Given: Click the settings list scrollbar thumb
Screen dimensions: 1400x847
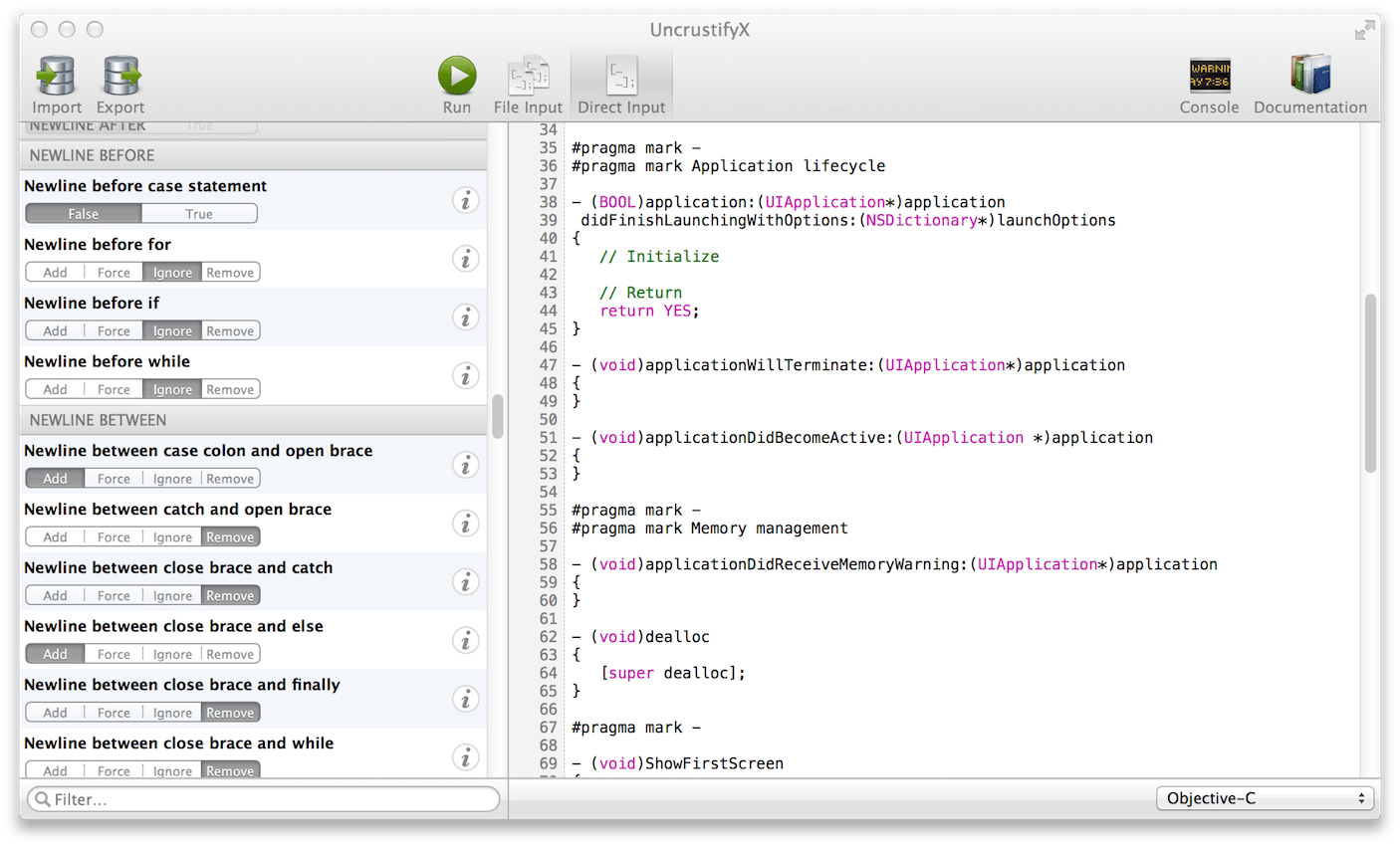Looking at the screenshot, I should (498, 416).
